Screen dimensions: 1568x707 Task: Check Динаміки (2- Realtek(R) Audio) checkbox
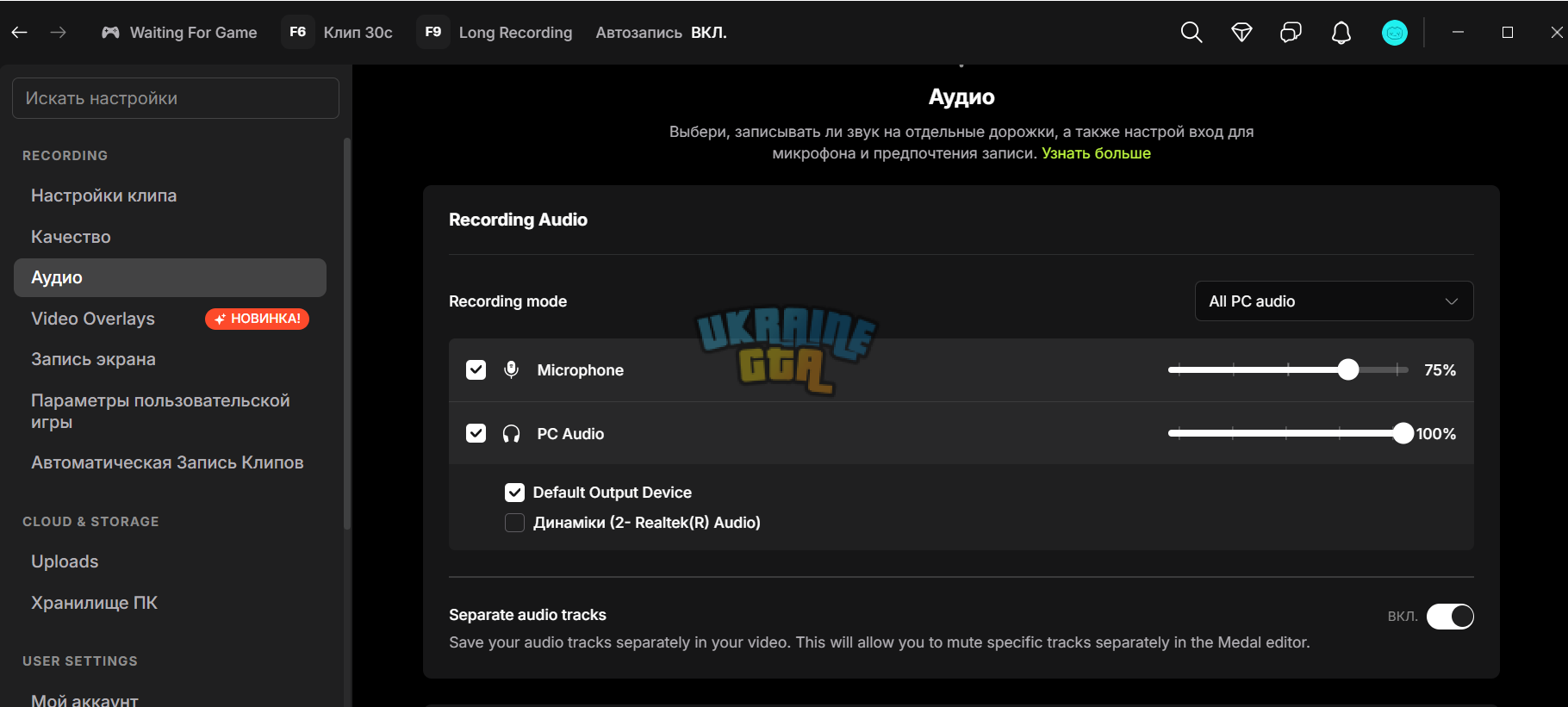click(514, 523)
